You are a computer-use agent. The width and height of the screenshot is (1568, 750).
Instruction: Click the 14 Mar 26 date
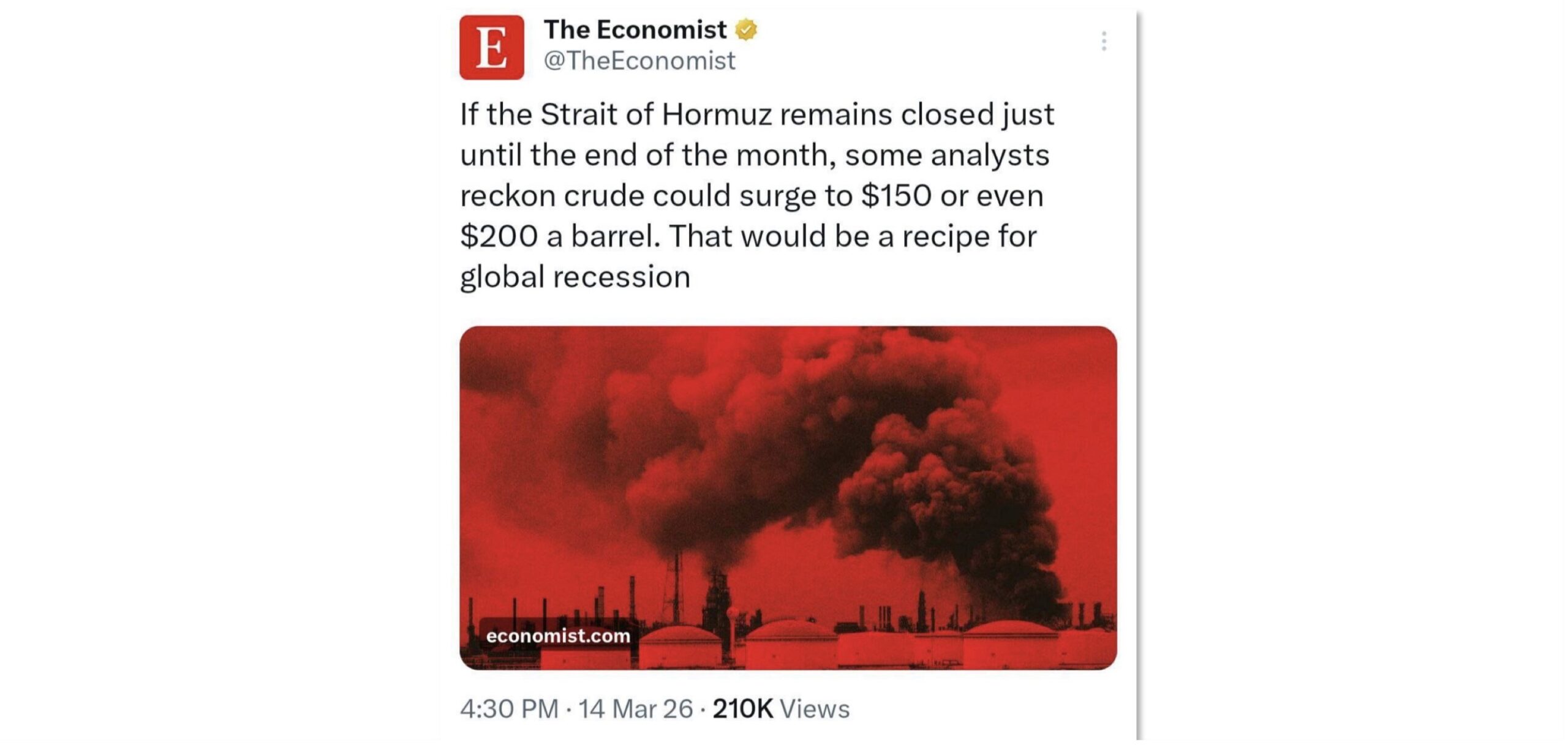635,709
